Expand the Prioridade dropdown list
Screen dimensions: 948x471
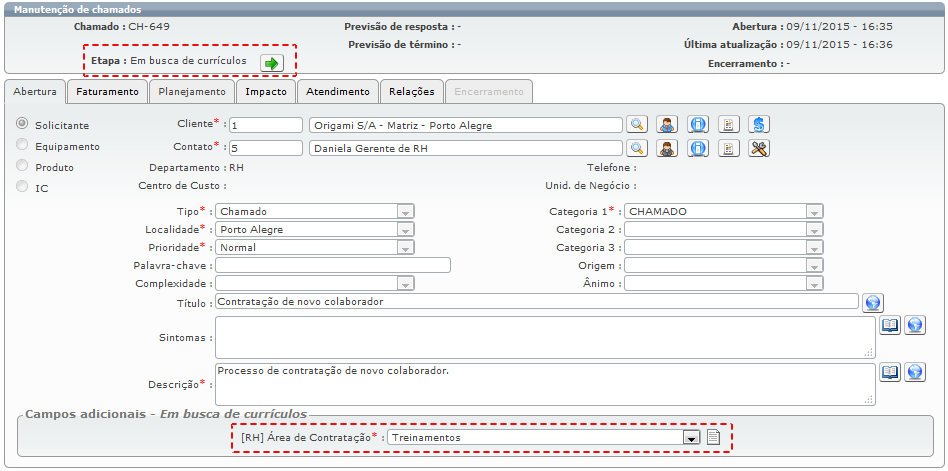click(x=405, y=247)
